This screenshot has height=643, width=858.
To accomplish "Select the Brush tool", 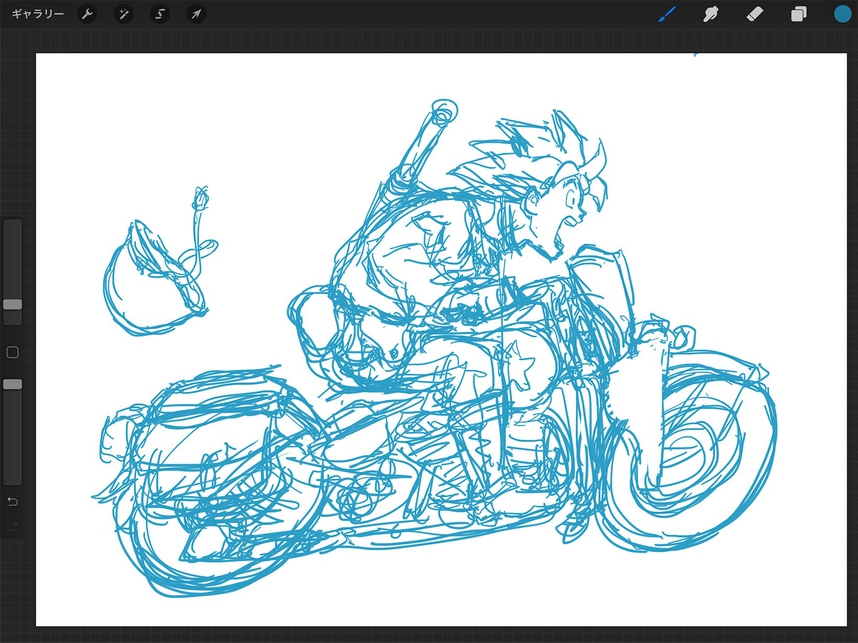I will (667, 14).
